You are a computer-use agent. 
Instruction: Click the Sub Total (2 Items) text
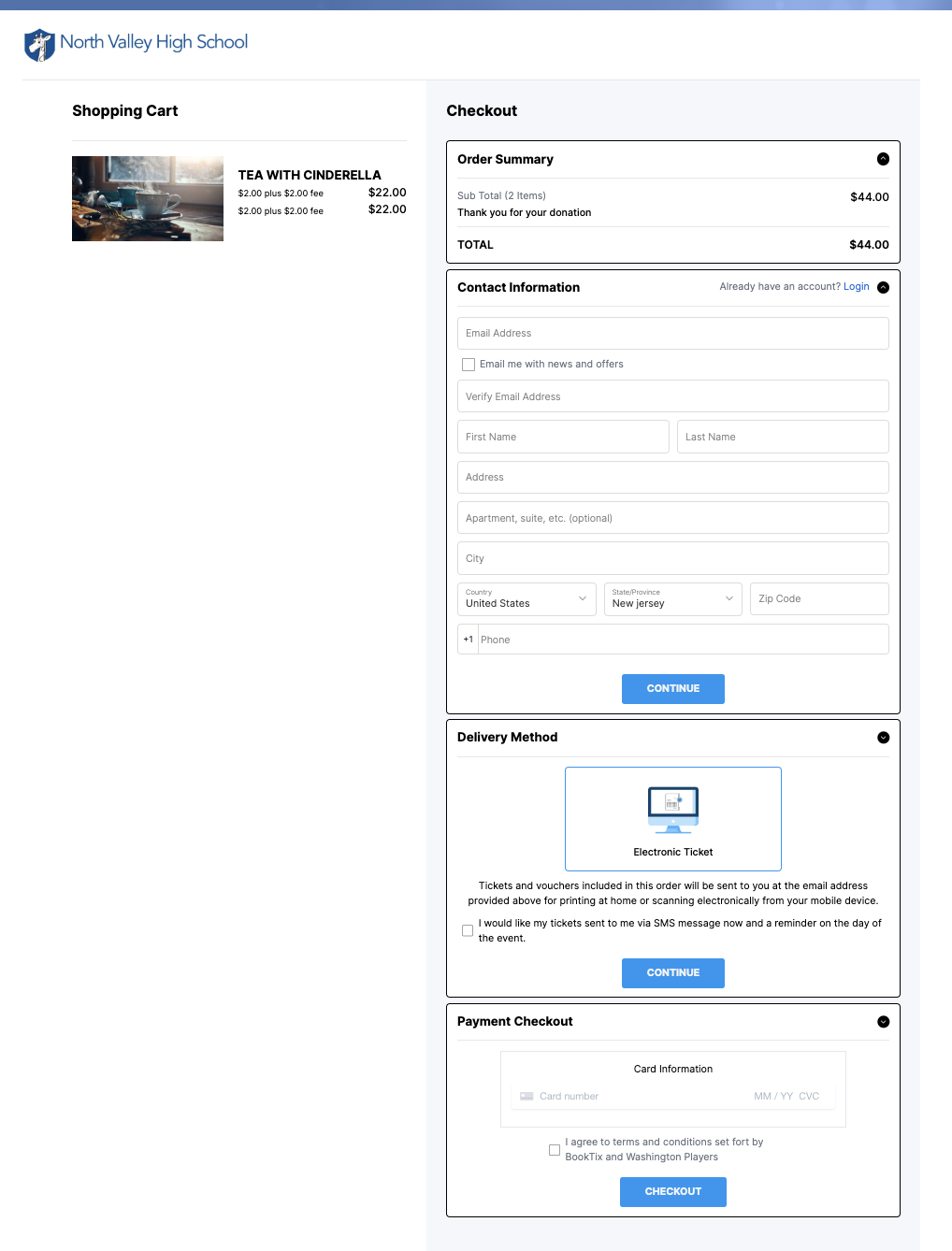click(501, 196)
